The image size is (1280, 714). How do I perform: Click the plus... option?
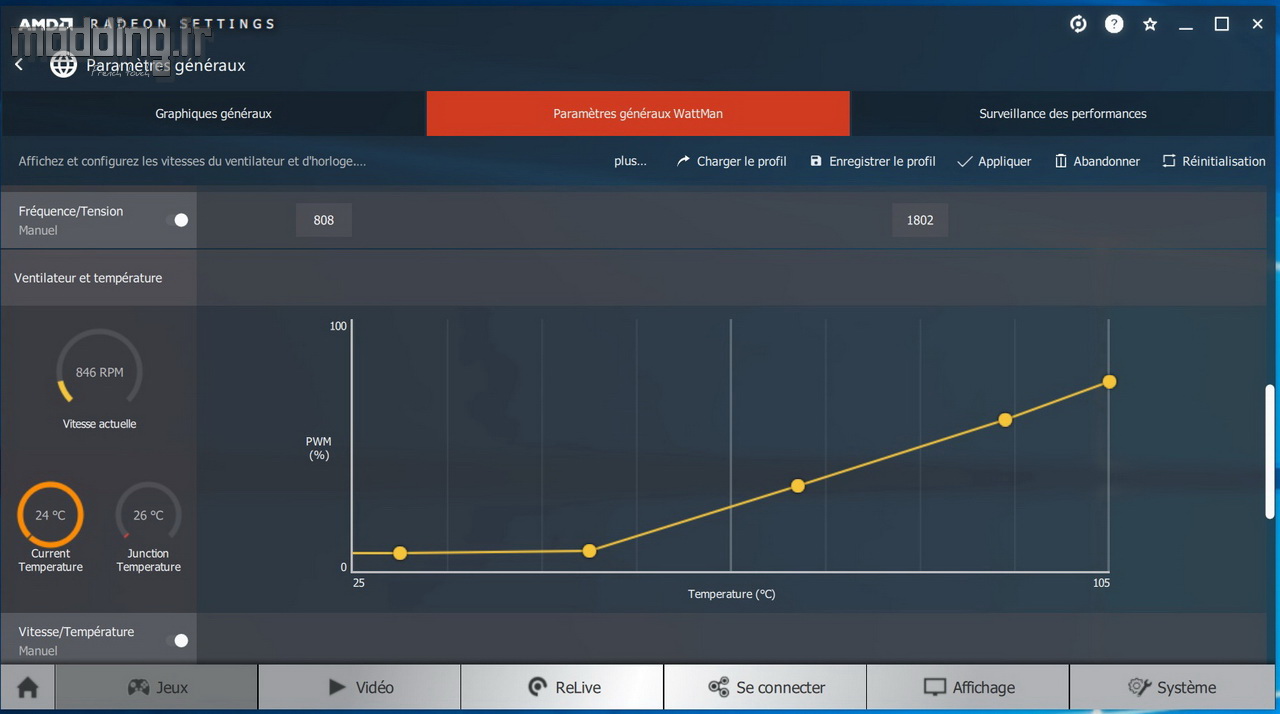point(630,161)
